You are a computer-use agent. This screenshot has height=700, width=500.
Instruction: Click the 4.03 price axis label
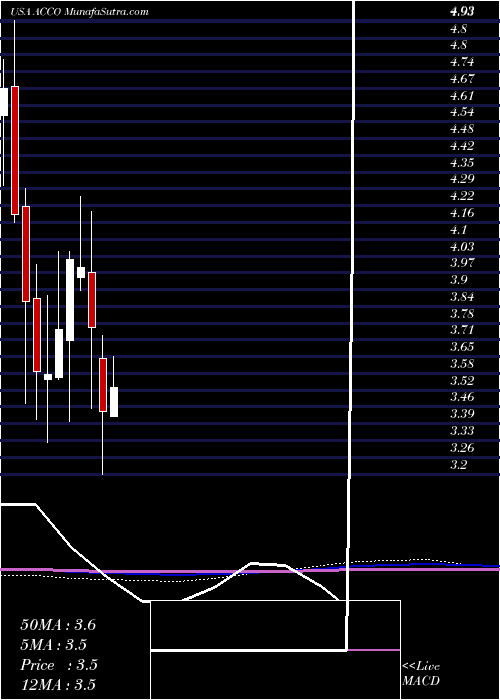pyautogui.click(x=462, y=247)
